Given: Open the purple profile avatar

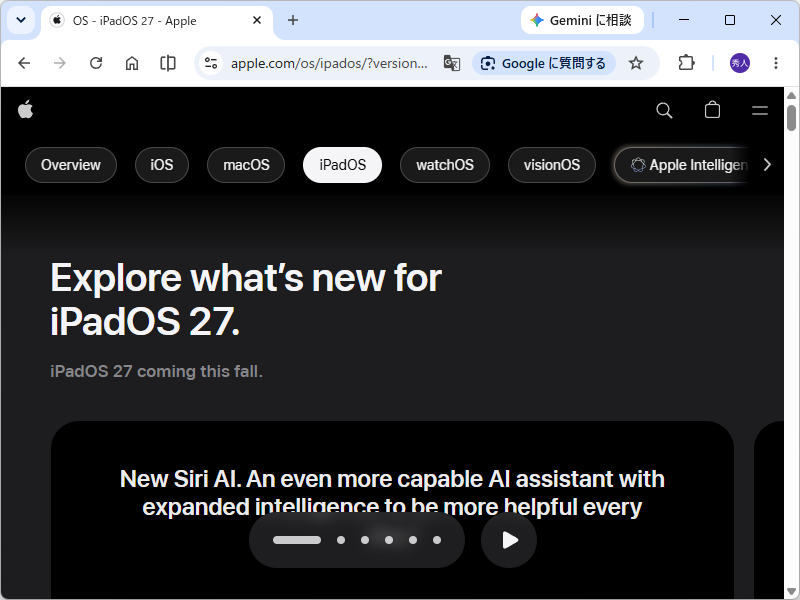Looking at the screenshot, I should click(x=740, y=63).
